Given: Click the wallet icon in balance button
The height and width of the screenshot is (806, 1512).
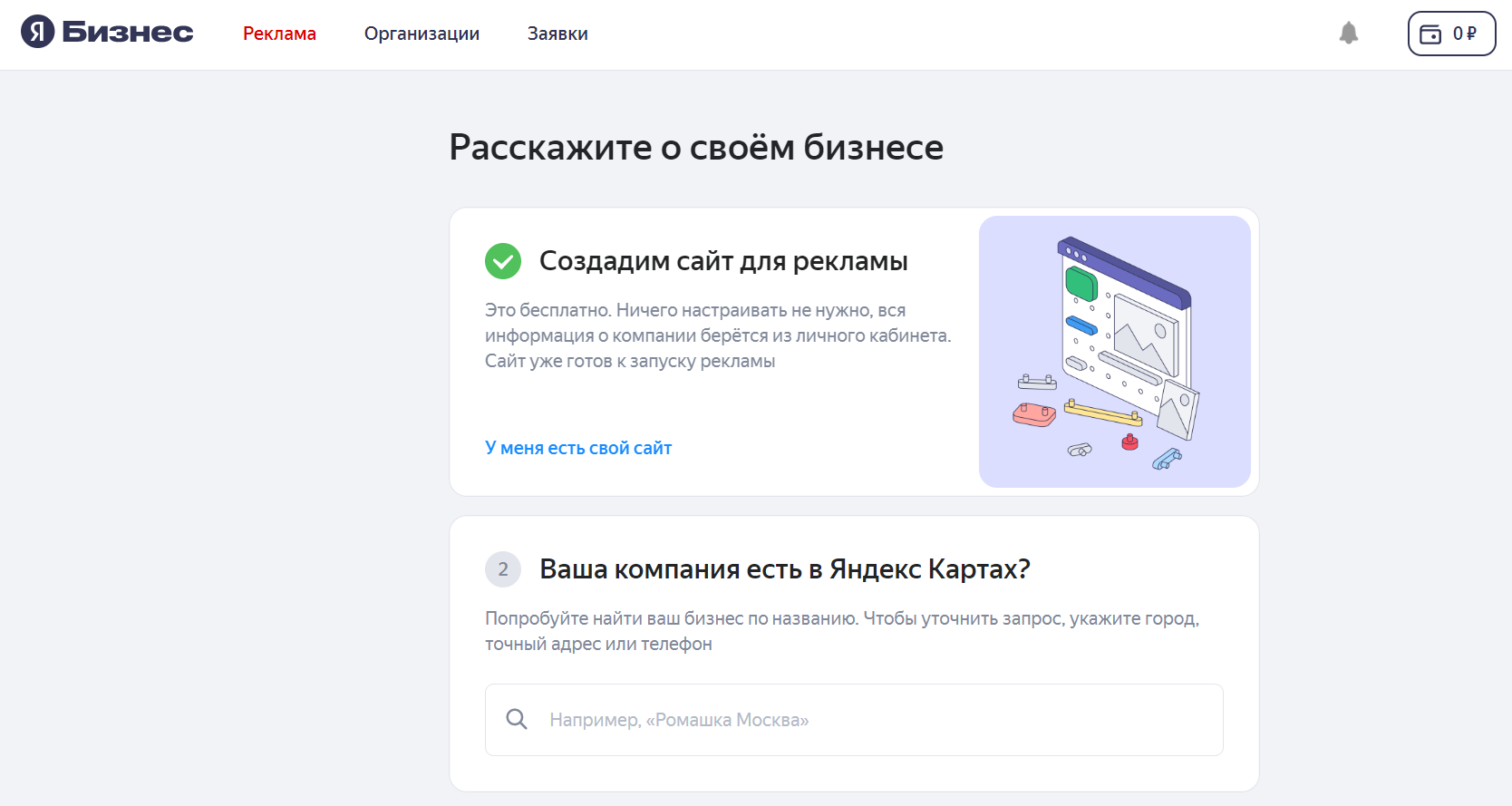Looking at the screenshot, I should (1430, 34).
